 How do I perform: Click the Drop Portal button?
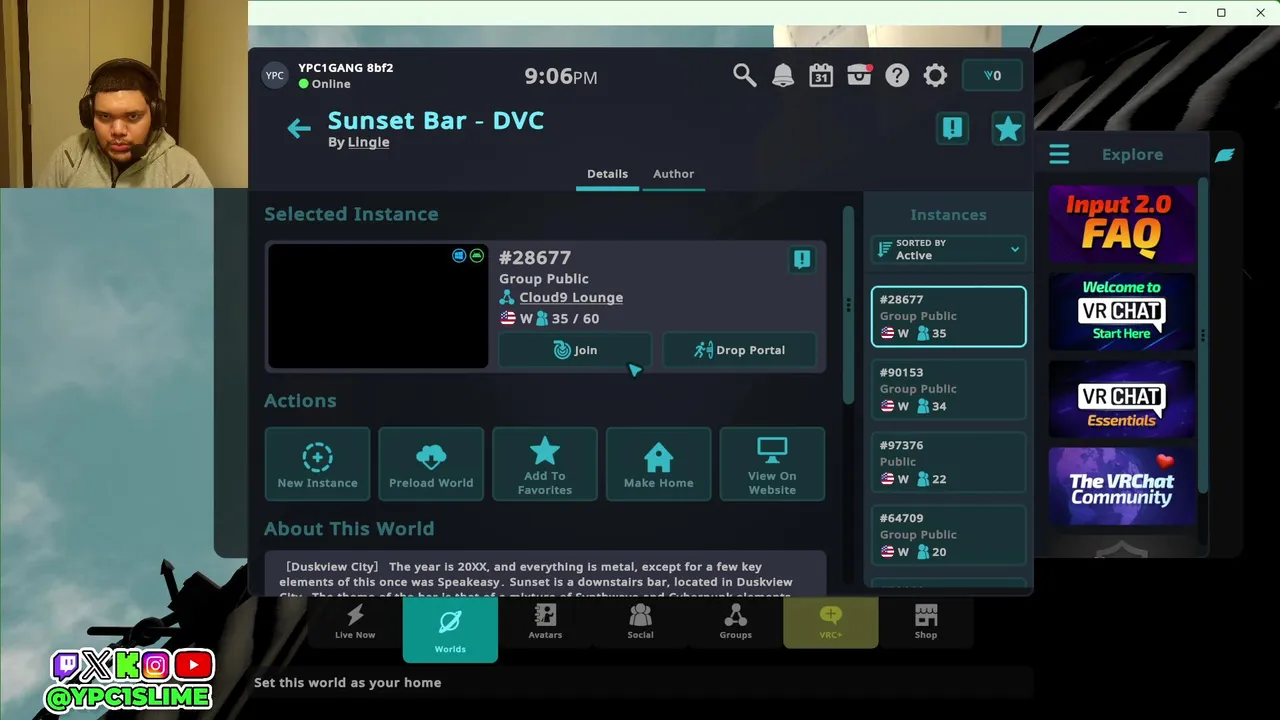pyautogui.click(x=739, y=350)
